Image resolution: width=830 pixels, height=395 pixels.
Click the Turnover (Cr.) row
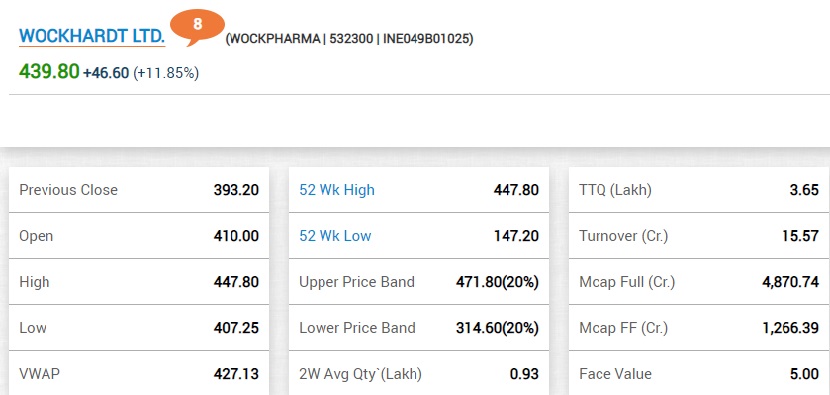click(x=699, y=236)
